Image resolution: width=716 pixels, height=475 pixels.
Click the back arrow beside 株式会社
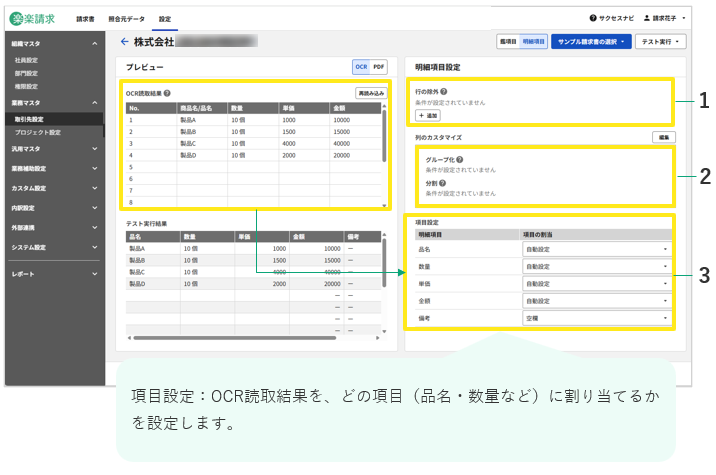(124, 42)
